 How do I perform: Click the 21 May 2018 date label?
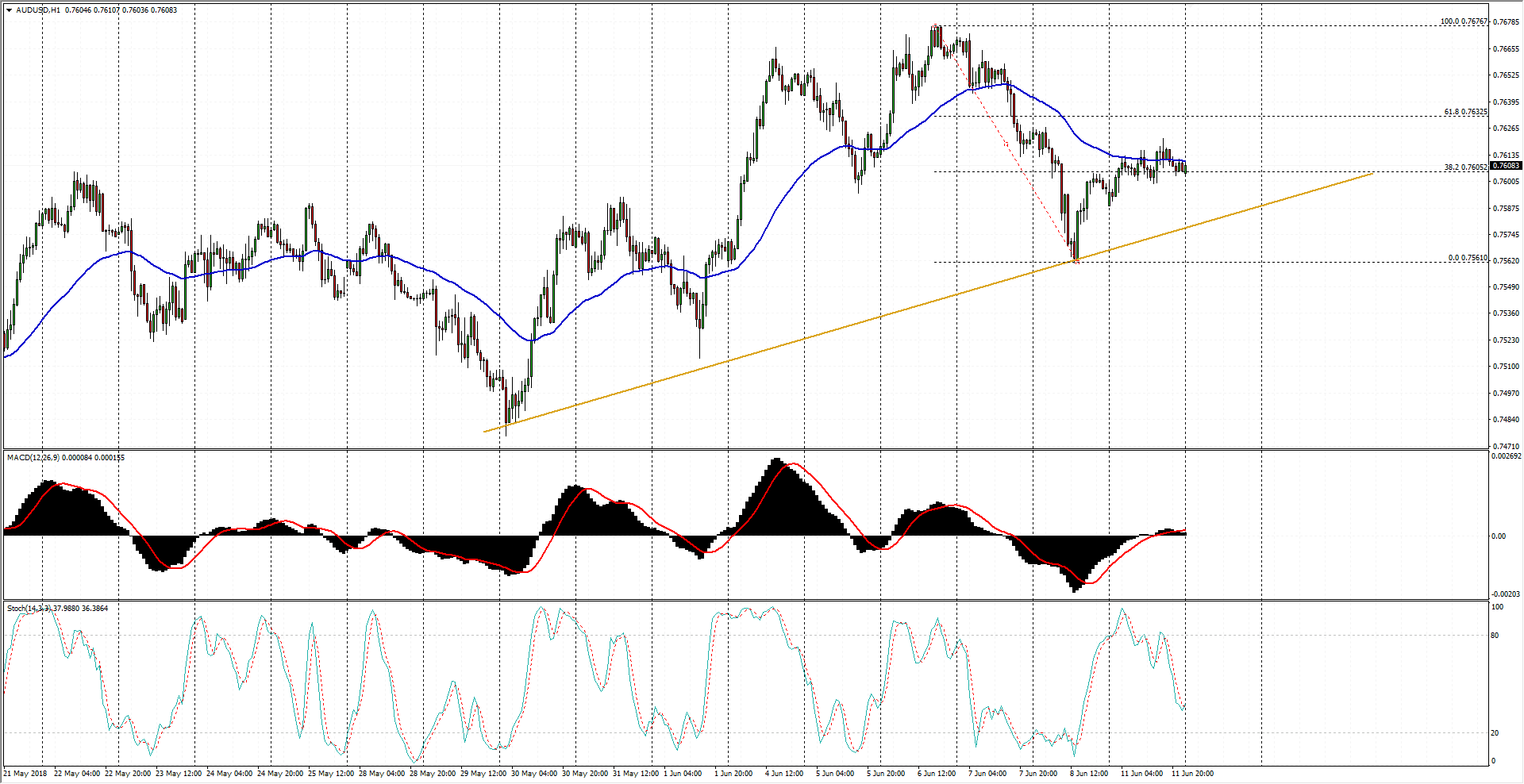25,774
